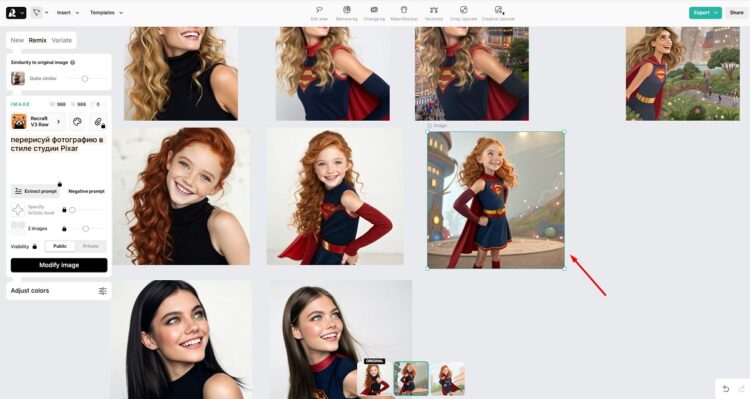Click the Adjust colors sliders icon
The width and height of the screenshot is (750, 399).
pos(102,291)
